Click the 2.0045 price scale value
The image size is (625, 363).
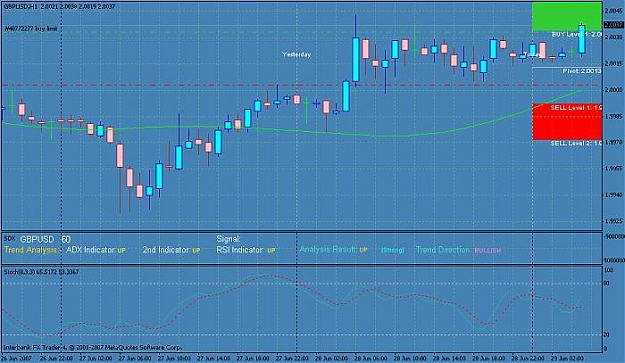pyautogui.click(x=614, y=11)
